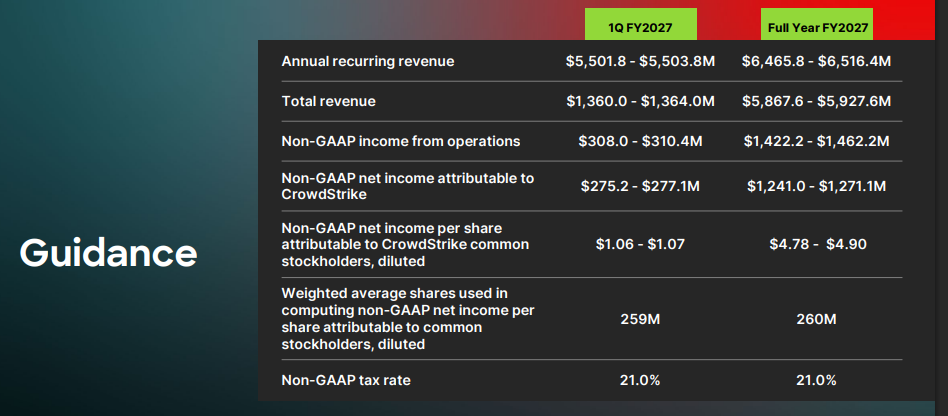Select the $1,360.0 - $1,364.0M revenue value
This screenshot has width=948, height=416.
pos(640,102)
